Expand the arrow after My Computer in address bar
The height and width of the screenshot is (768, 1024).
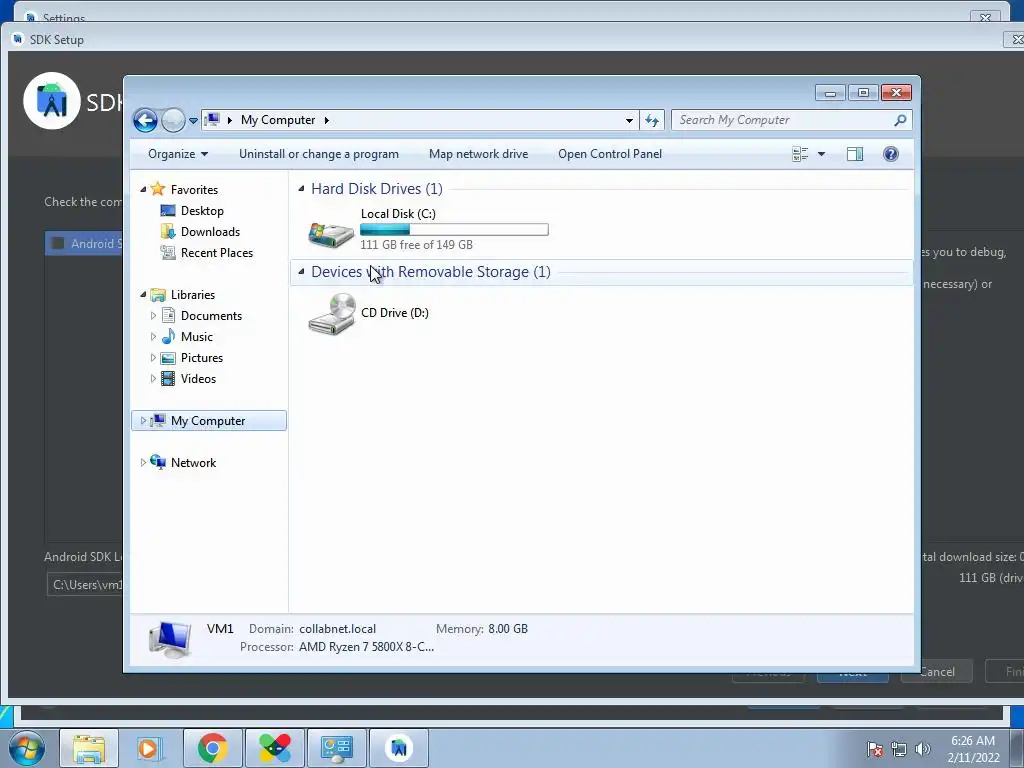327,120
